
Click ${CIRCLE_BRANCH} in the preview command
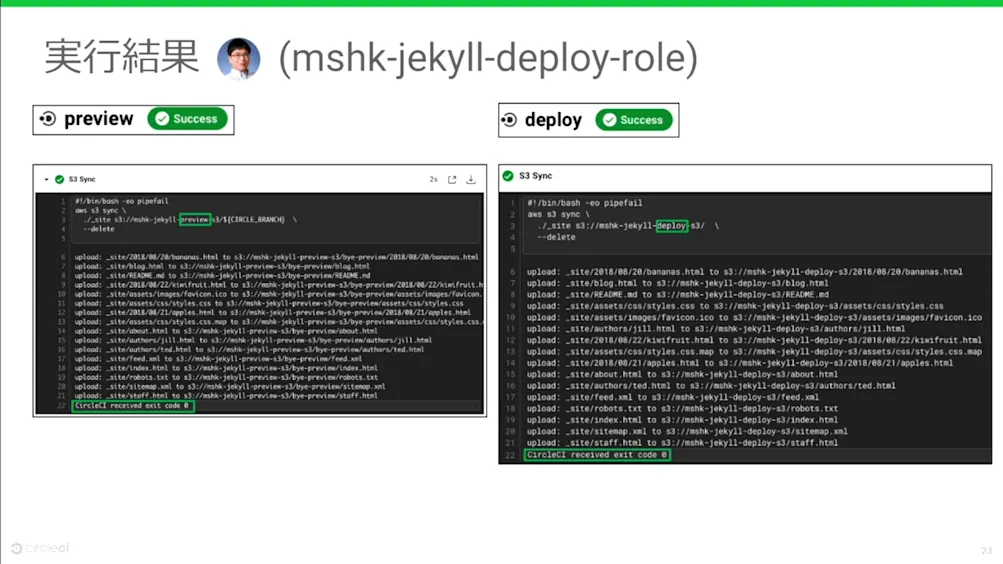pos(255,220)
